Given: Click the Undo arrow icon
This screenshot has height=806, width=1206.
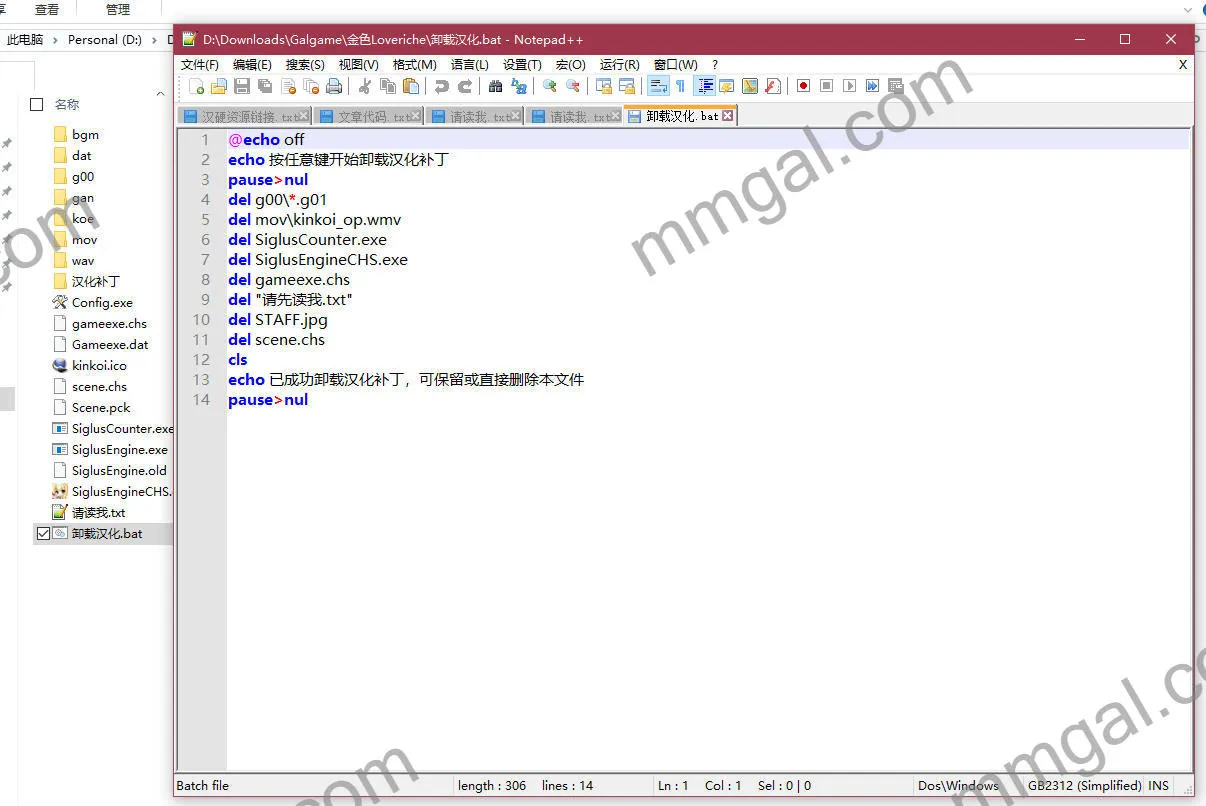Looking at the screenshot, I should click(441, 86).
